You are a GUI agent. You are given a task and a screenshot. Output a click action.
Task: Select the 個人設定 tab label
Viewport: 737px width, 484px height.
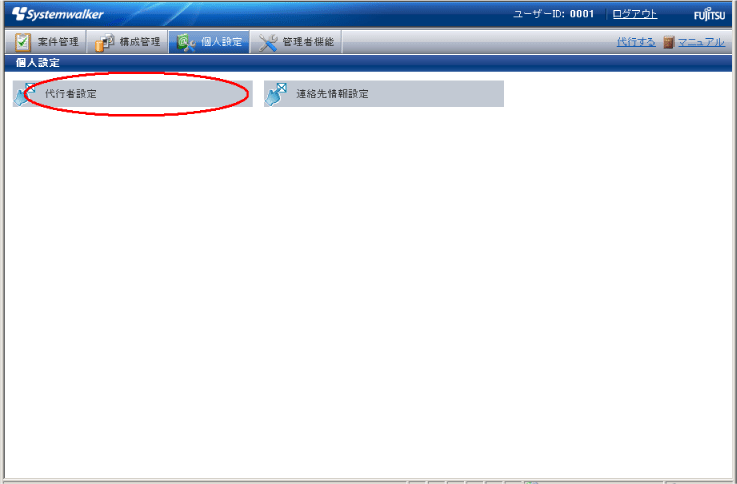click(221, 42)
